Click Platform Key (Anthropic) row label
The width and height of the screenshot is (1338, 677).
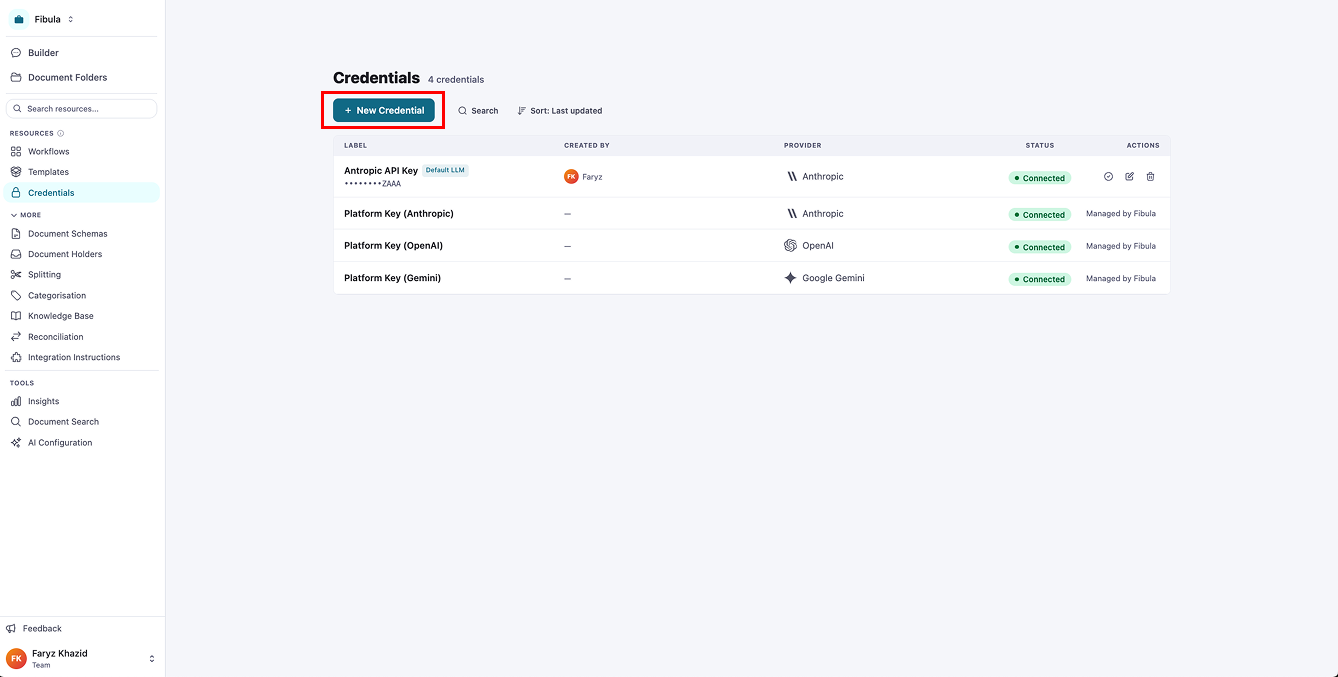(399, 214)
